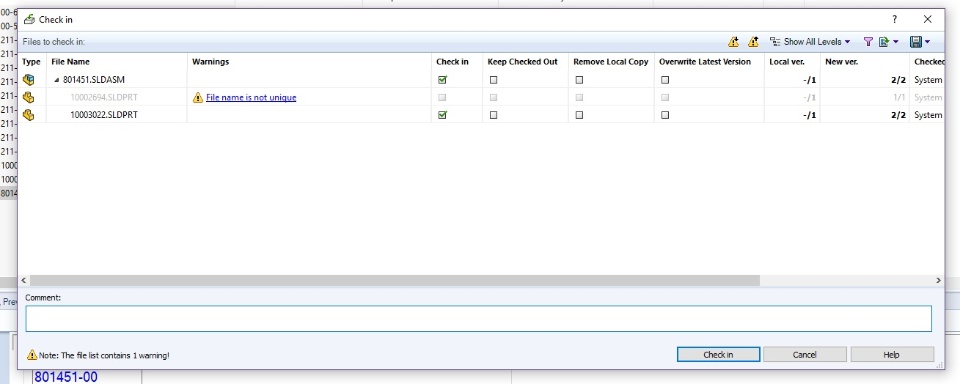Click greyed Keep Checked Out box for 10002694.SLDPRT

pos(493,97)
